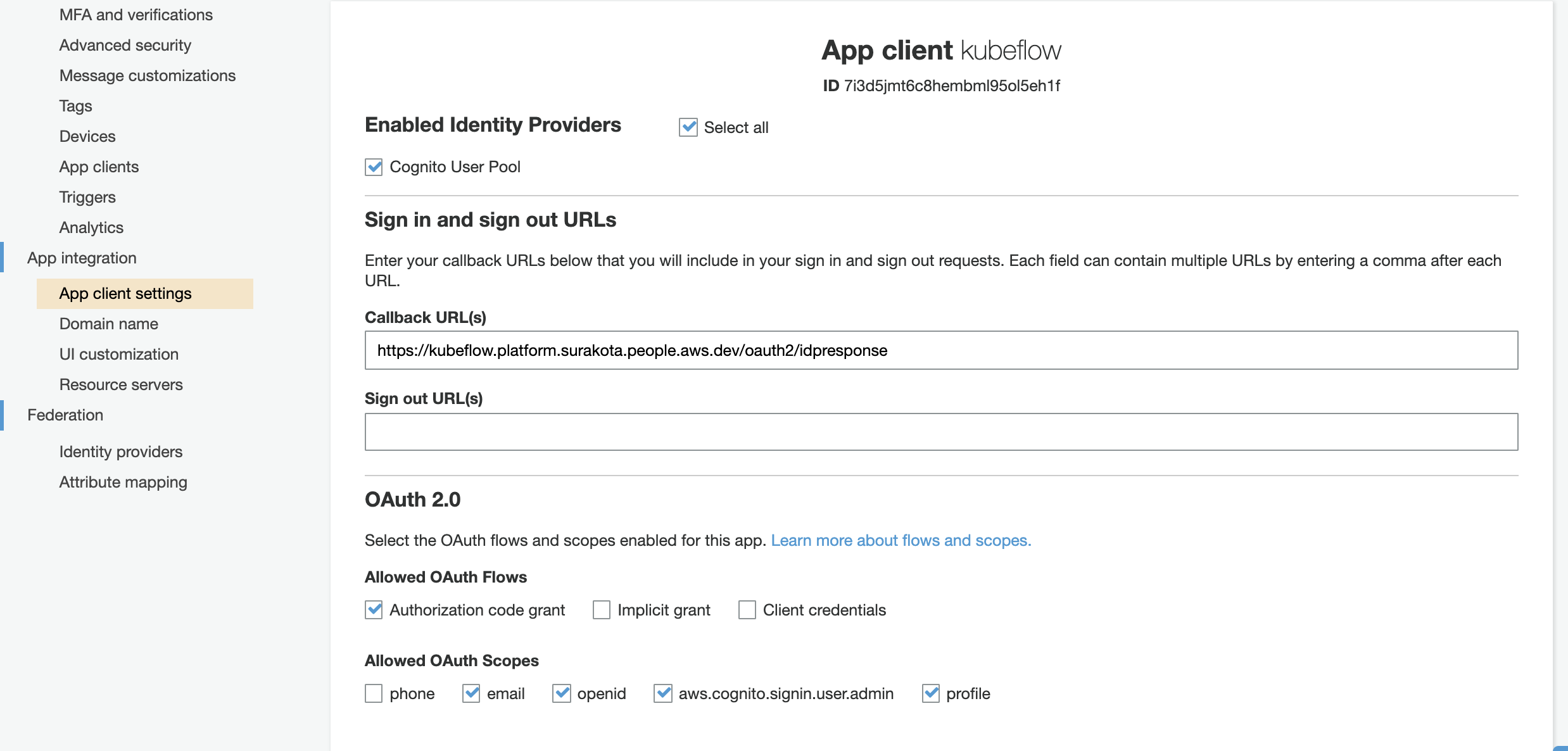Enable the Implicit grant flow

(602, 610)
